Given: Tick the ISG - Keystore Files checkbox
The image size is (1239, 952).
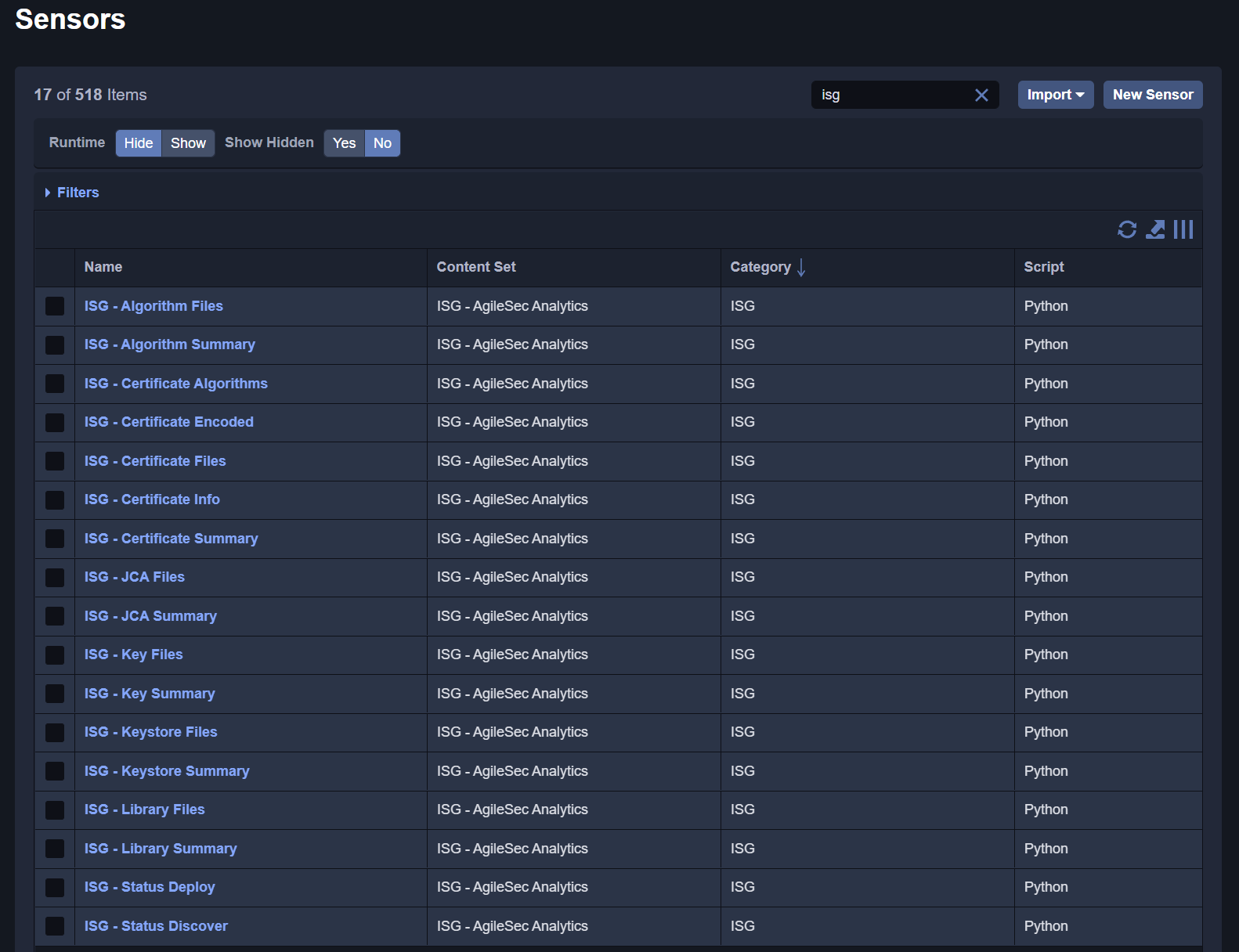Looking at the screenshot, I should [55, 733].
